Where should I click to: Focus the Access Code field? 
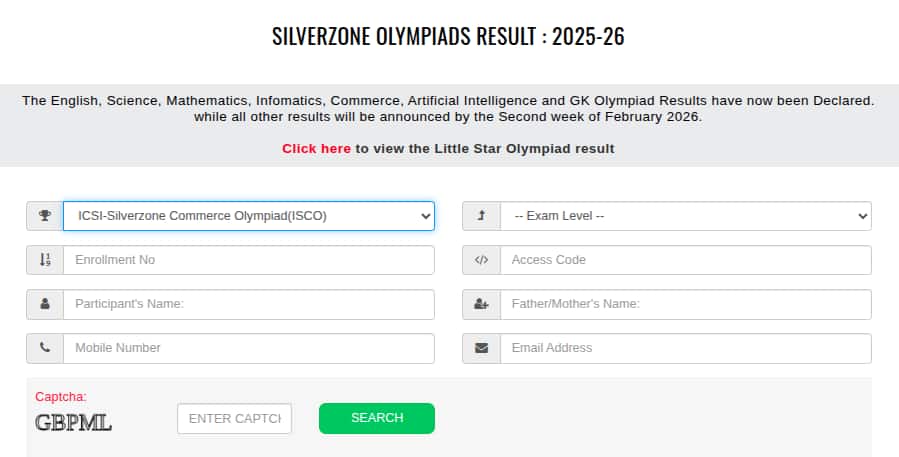coord(685,260)
